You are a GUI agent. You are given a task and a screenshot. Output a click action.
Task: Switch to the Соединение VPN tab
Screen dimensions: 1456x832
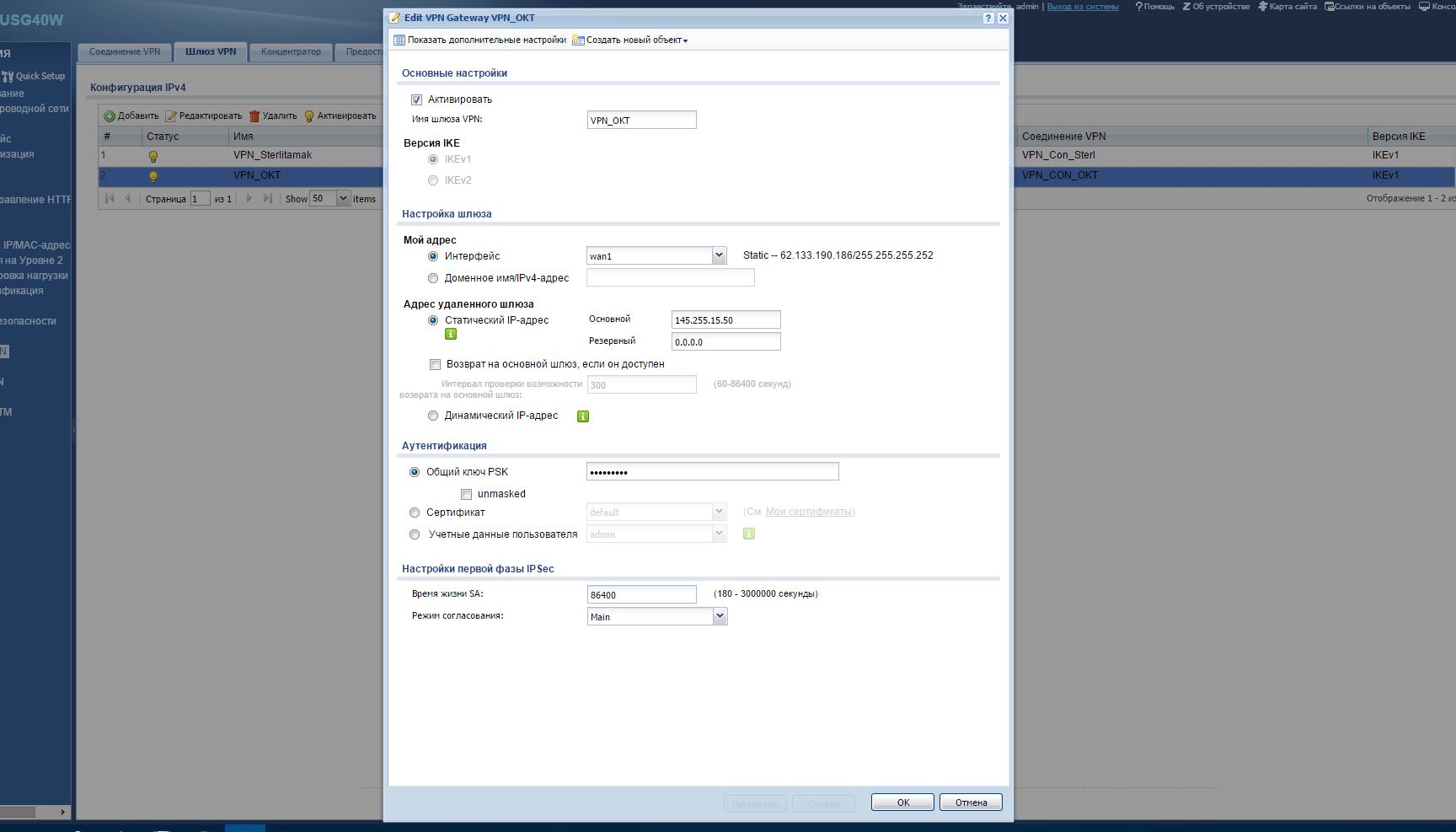[125, 52]
